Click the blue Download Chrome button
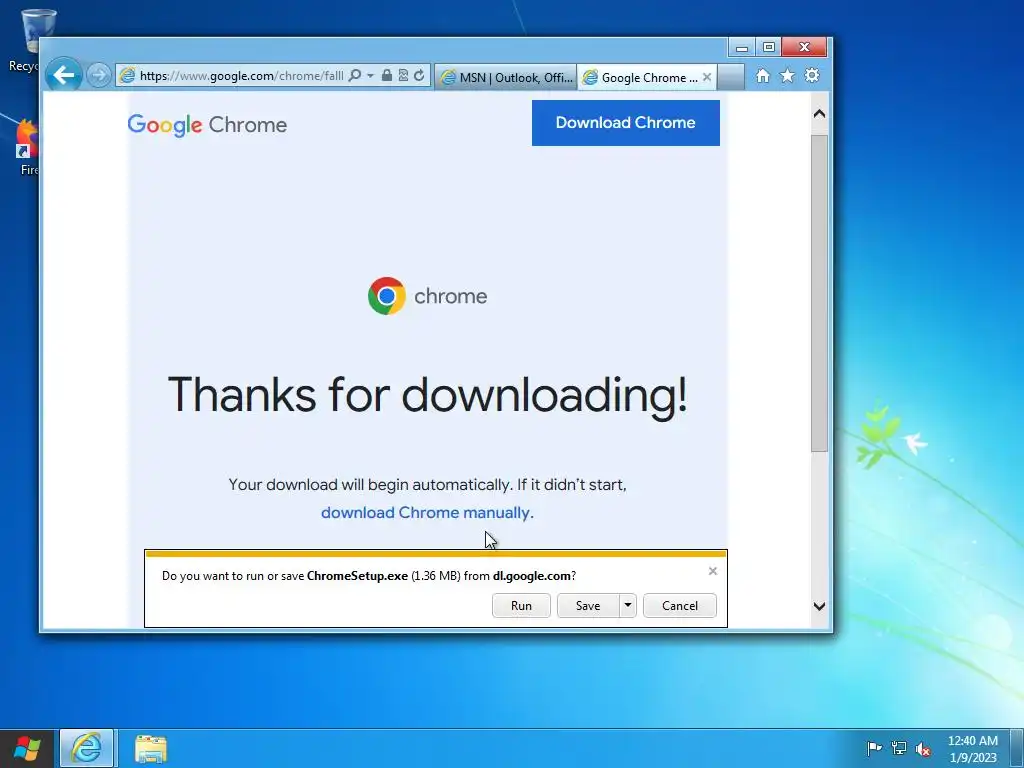 click(626, 123)
